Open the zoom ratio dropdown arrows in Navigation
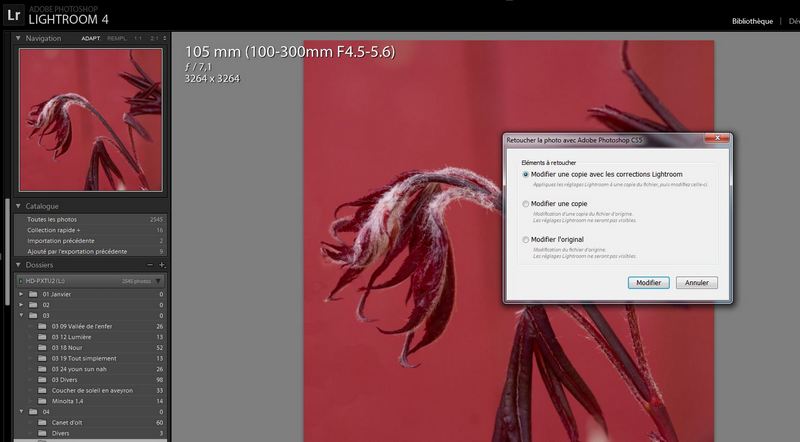 pos(164,38)
